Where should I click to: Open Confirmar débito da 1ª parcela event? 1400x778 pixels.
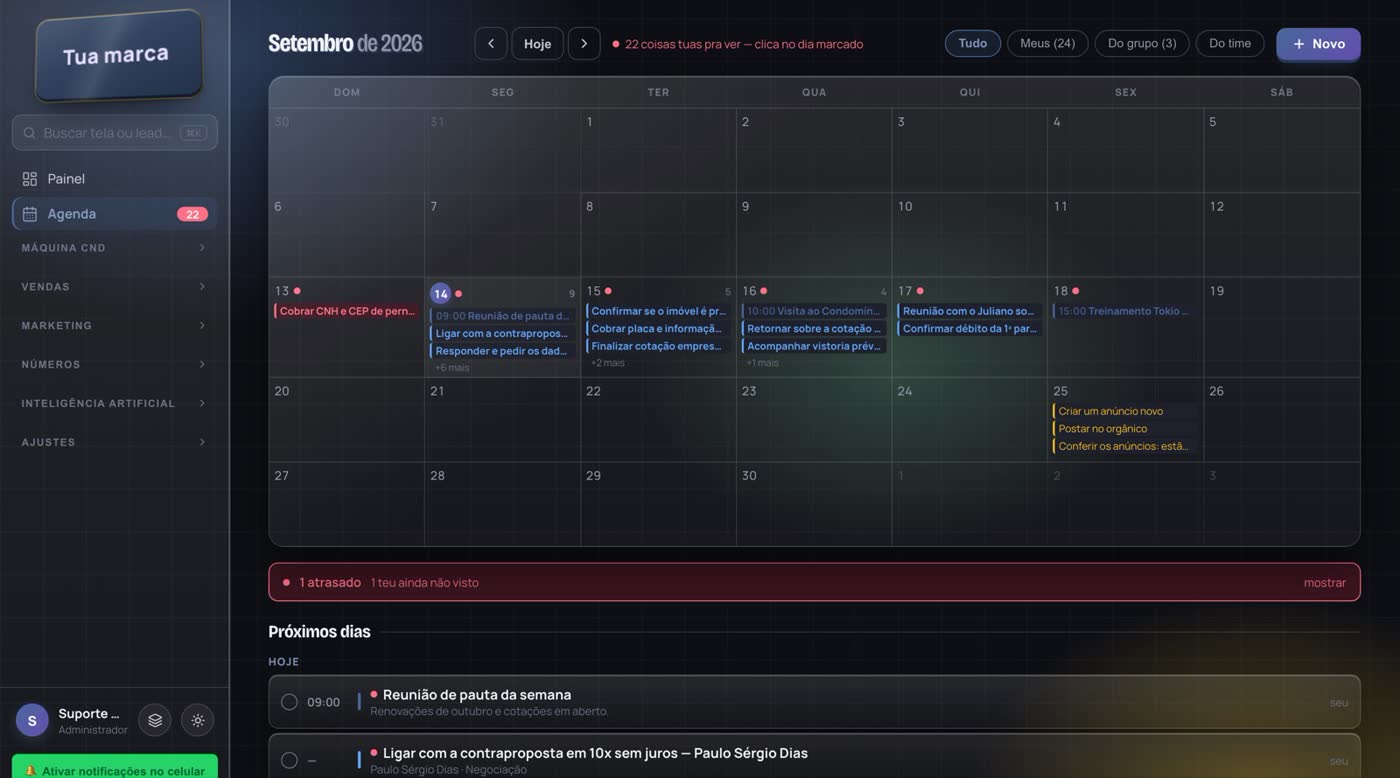pos(970,328)
